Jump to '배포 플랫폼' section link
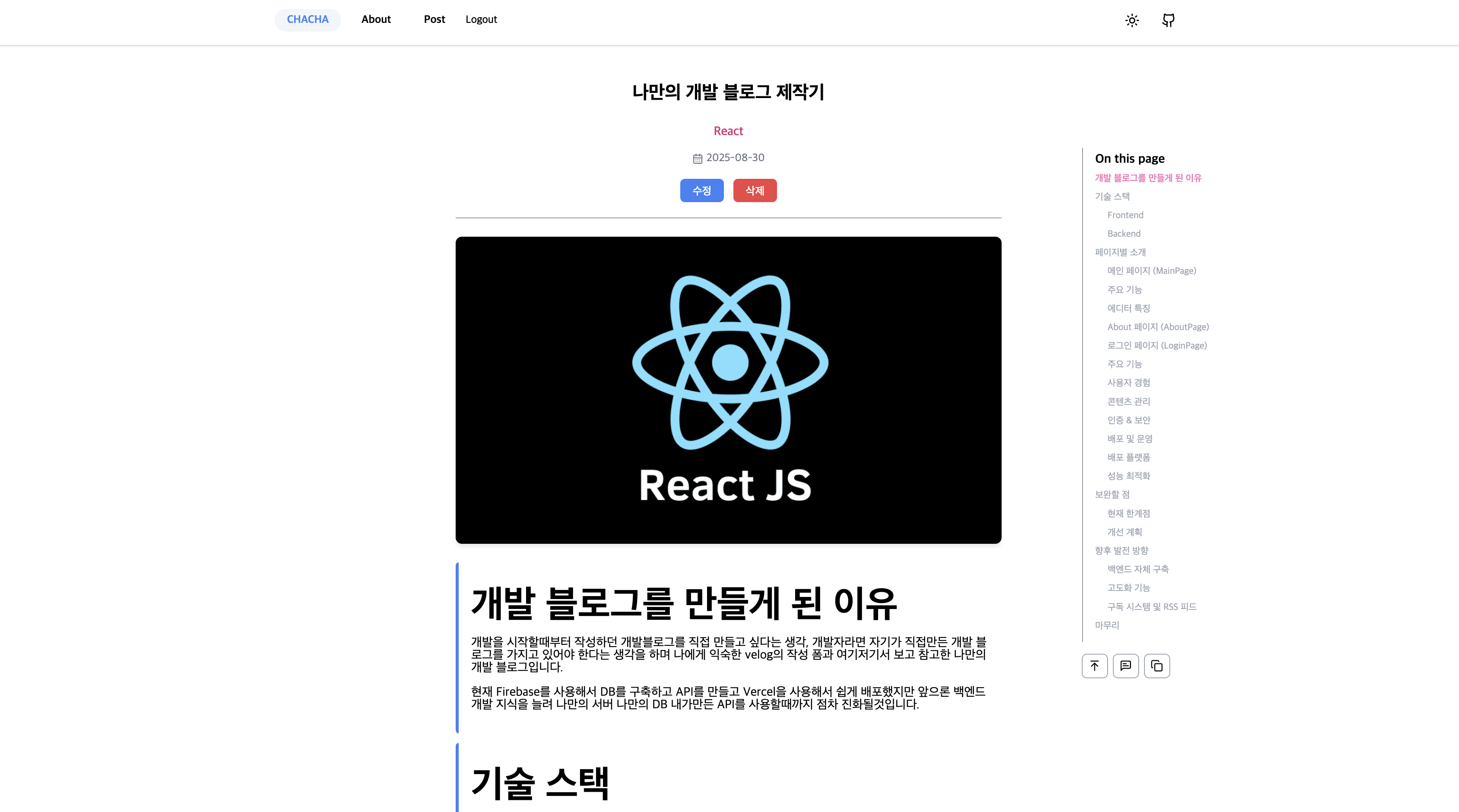Screen dimensions: 1459x812 (1129, 457)
